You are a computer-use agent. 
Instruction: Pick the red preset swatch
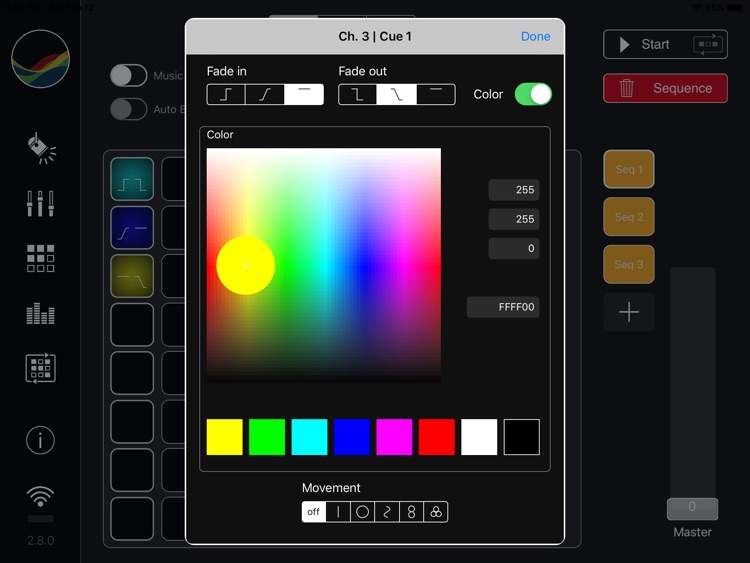(x=437, y=437)
